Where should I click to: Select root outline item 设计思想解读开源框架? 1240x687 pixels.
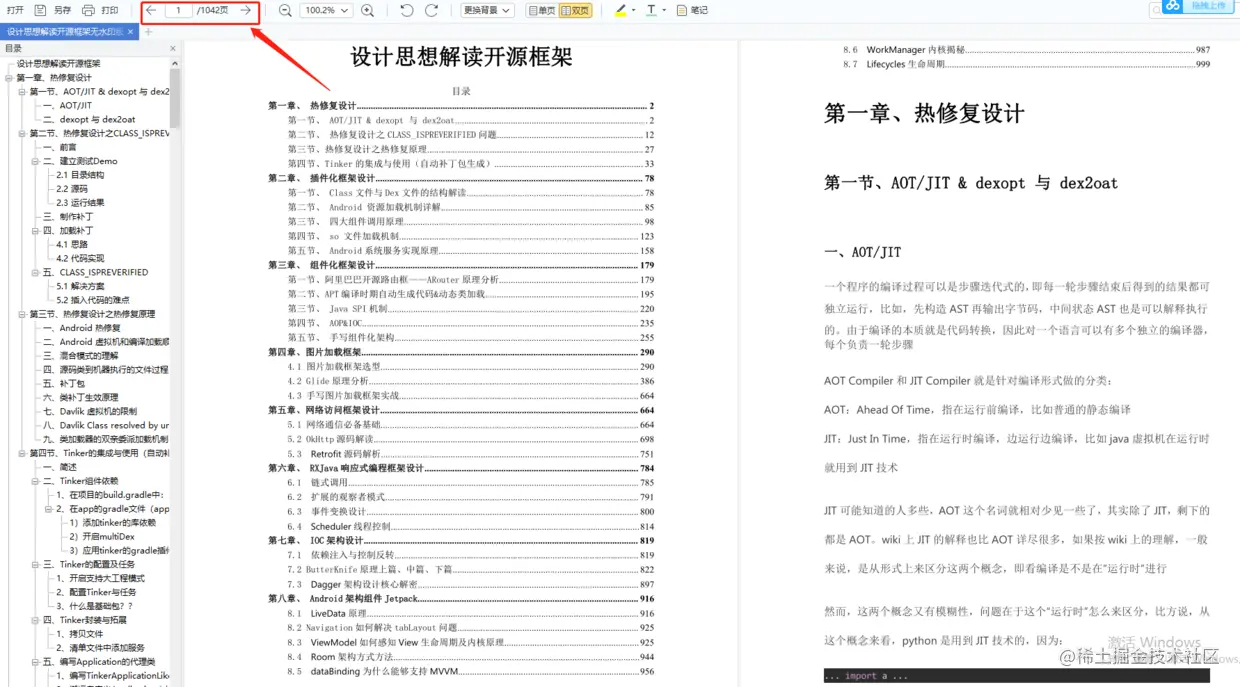point(58,63)
